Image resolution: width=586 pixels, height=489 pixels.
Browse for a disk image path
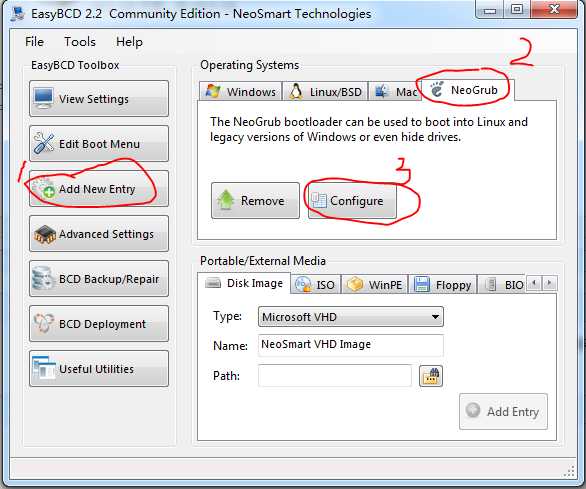coord(431,376)
